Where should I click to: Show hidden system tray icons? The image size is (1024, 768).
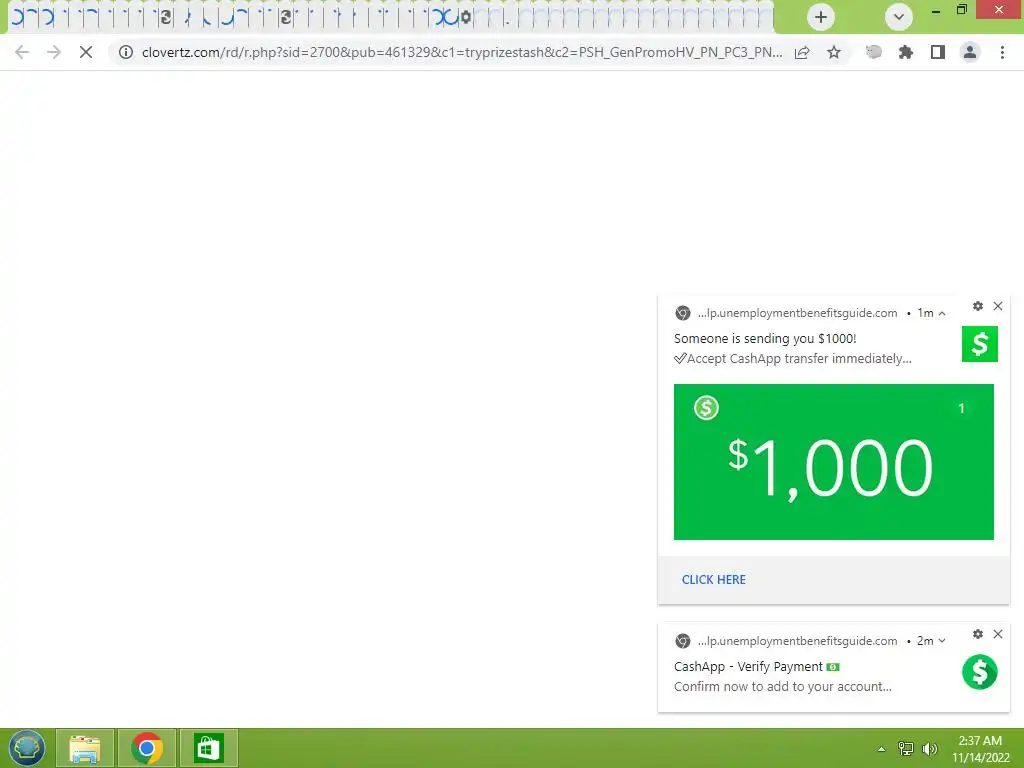tap(882, 749)
